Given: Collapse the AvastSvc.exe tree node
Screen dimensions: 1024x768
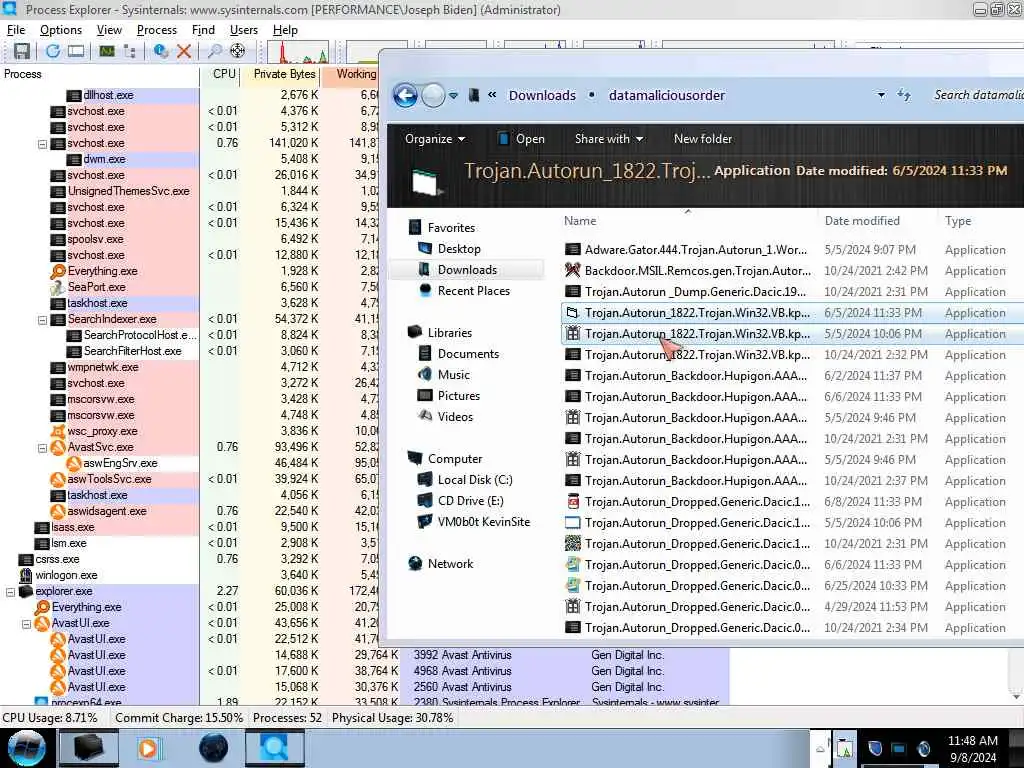Looking at the screenshot, I should 42,448.
